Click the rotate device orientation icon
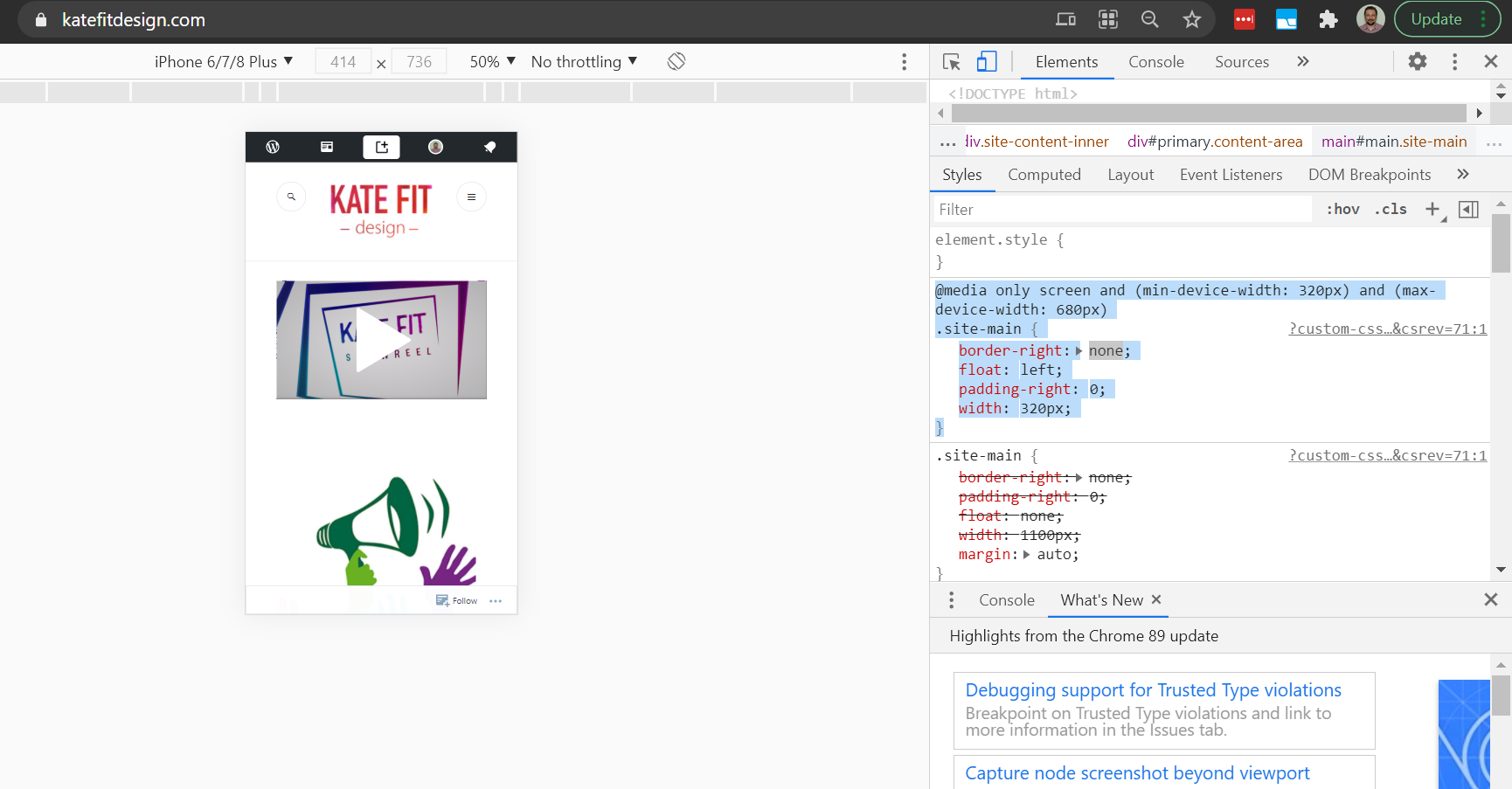Viewport: 1512px width, 789px height. point(676,62)
